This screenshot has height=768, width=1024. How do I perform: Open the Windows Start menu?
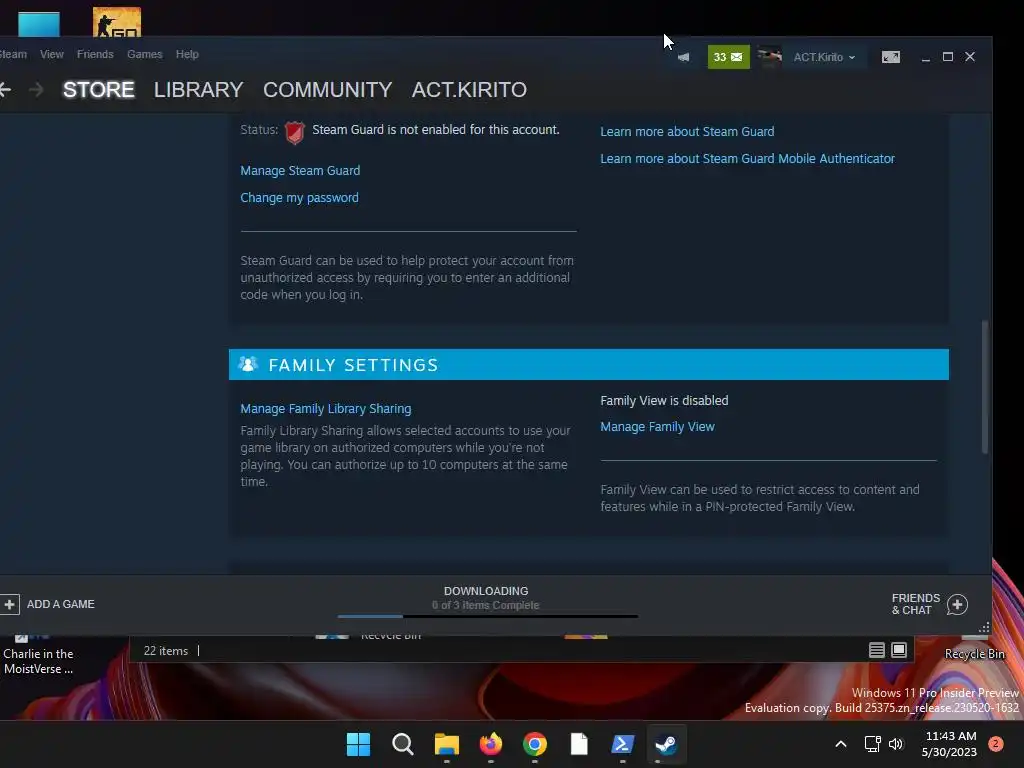358,744
